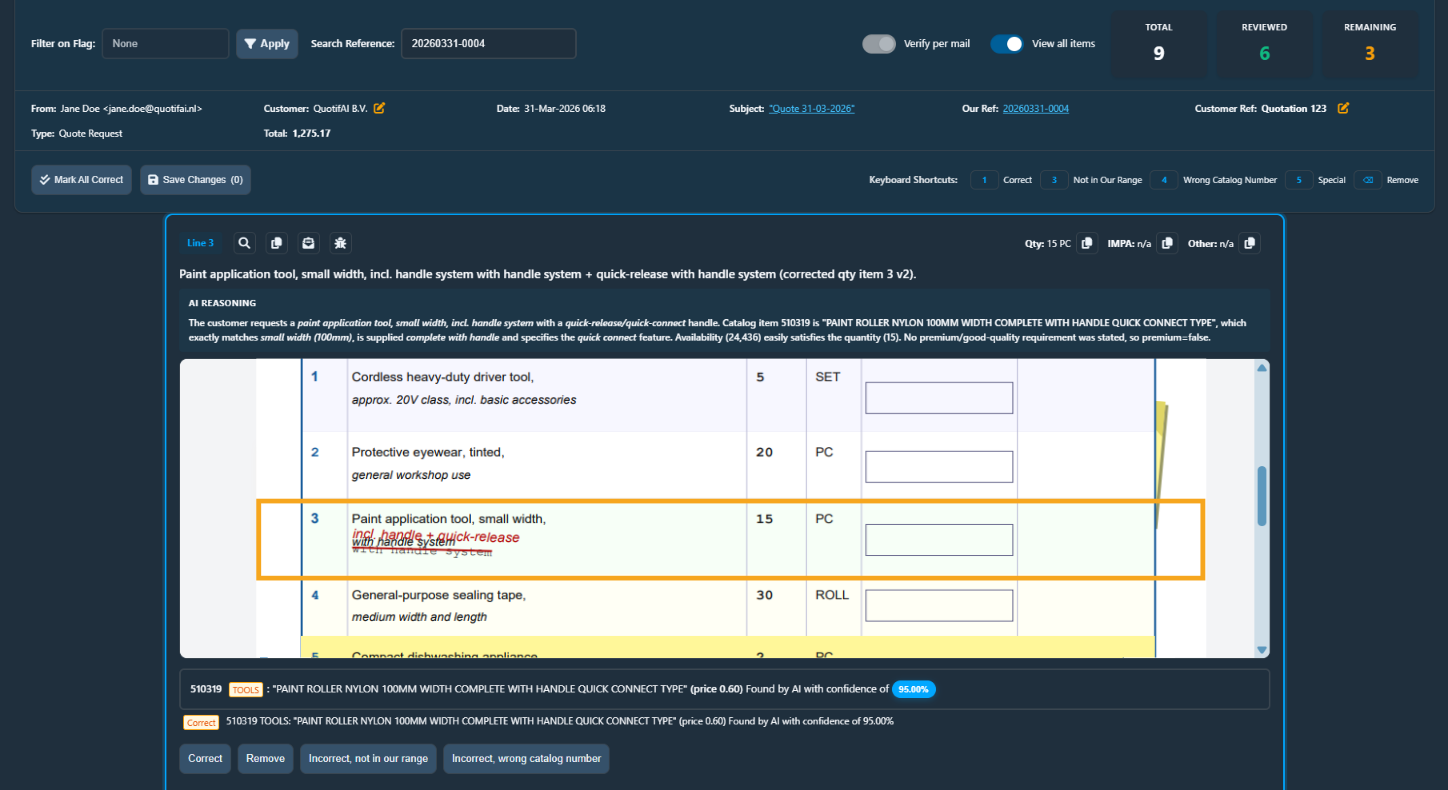
Task: Click the save disk icon on Save Changes
Action: (152, 179)
